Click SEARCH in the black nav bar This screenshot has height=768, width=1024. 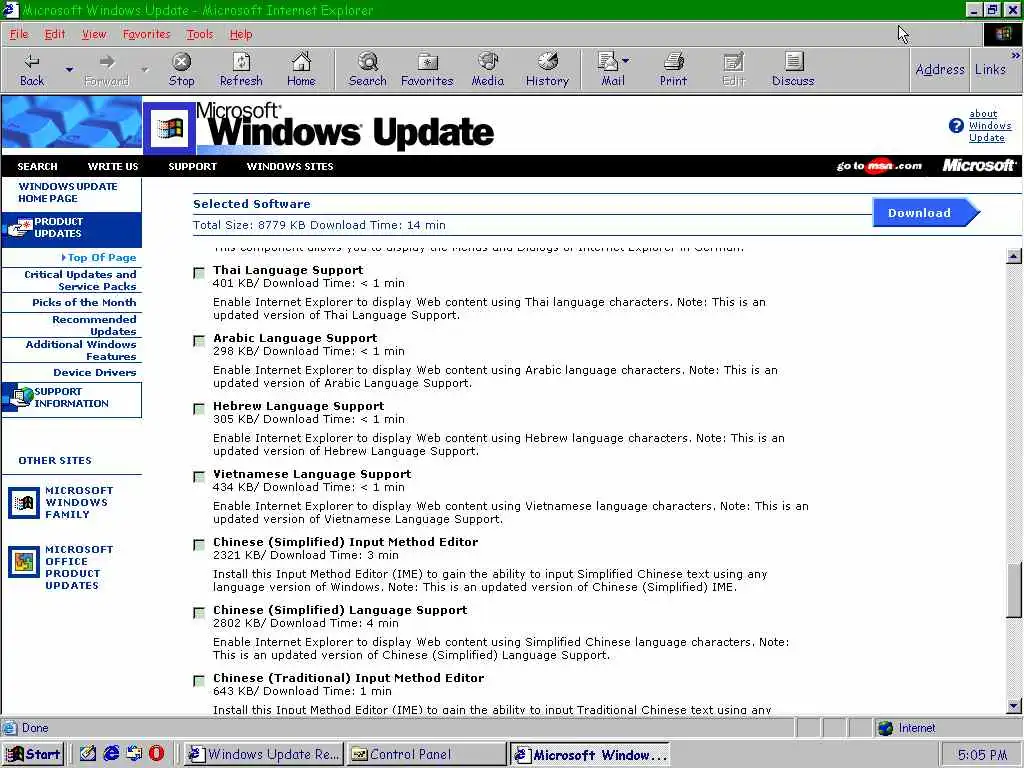[x=37, y=167]
